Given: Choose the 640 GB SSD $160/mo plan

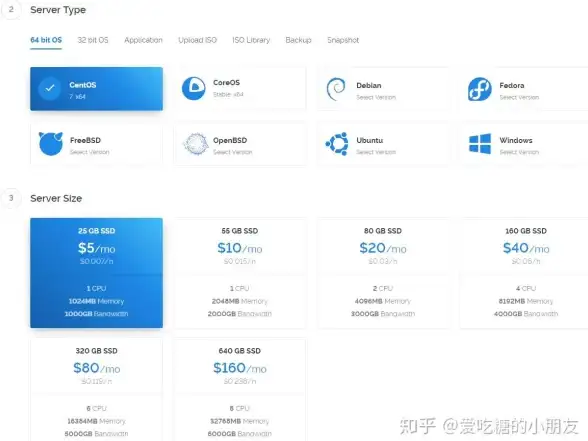Looking at the screenshot, I should [x=240, y=389].
